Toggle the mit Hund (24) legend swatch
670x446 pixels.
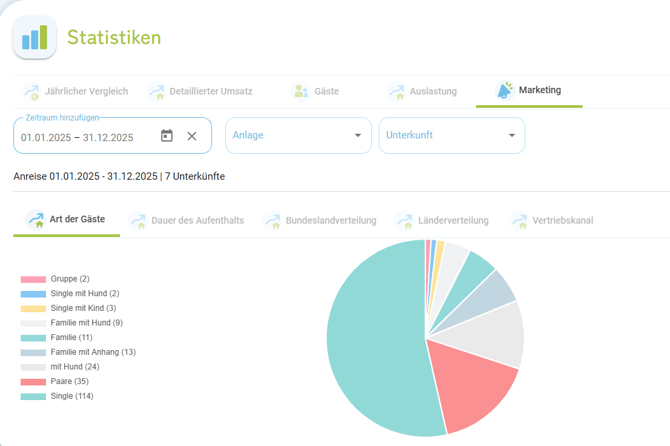(33, 367)
